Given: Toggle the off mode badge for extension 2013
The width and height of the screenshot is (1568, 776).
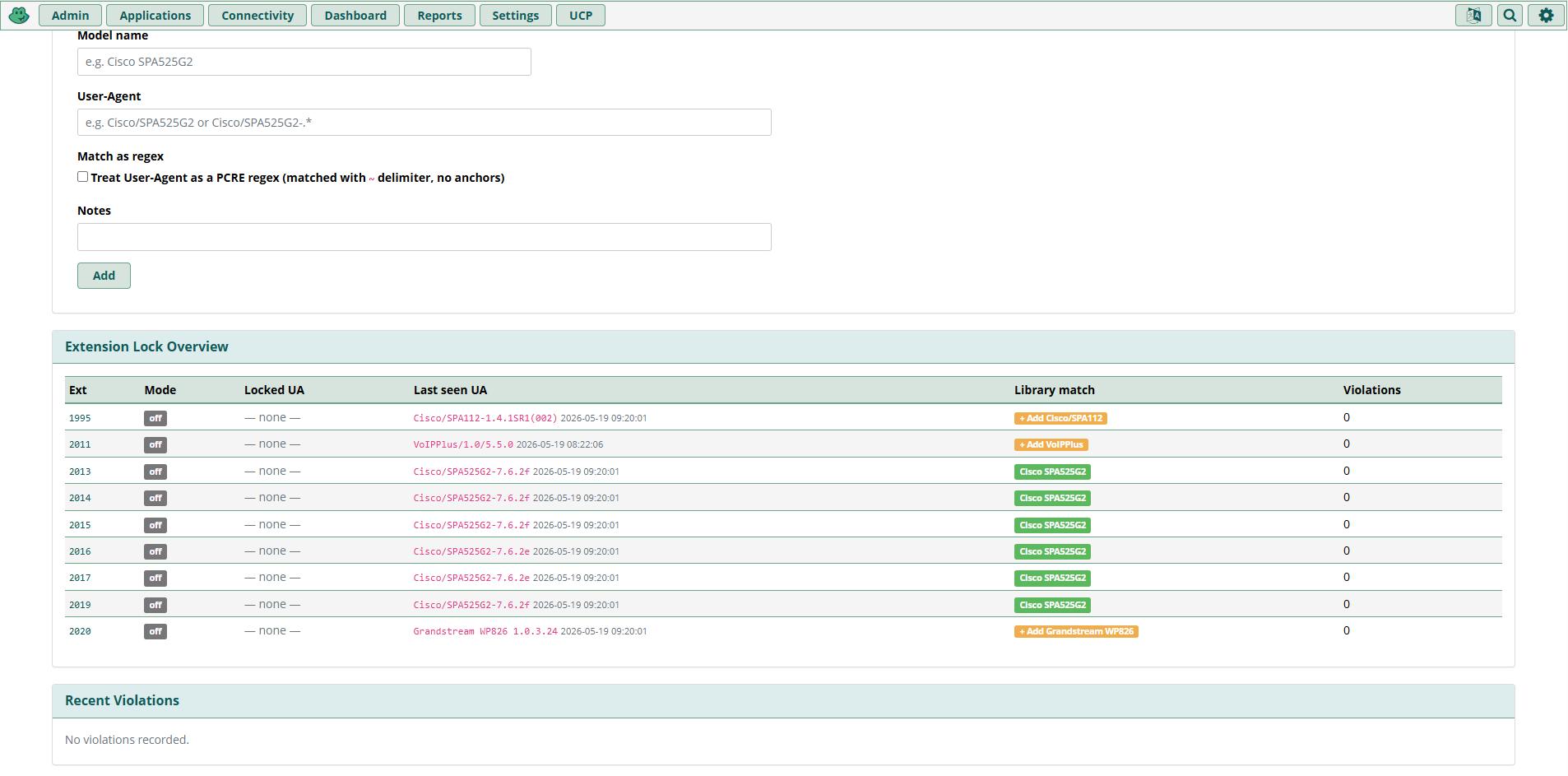Looking at the screenshot, I should tap(155, 472).
